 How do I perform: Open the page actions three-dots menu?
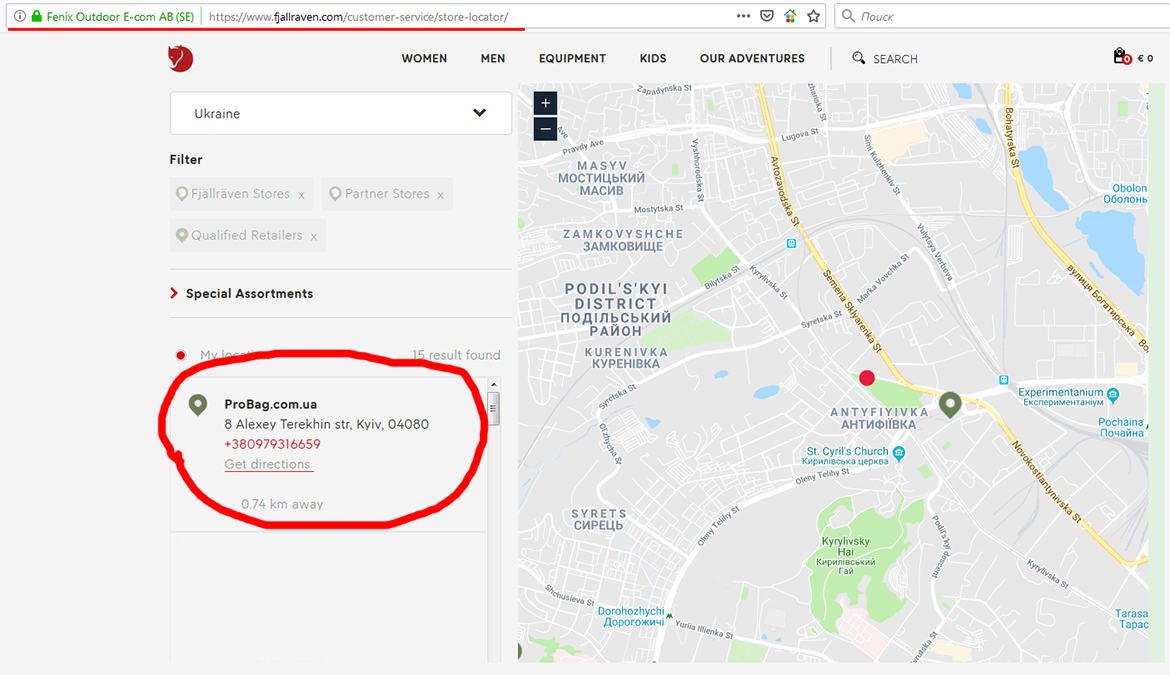coord(743,16)
